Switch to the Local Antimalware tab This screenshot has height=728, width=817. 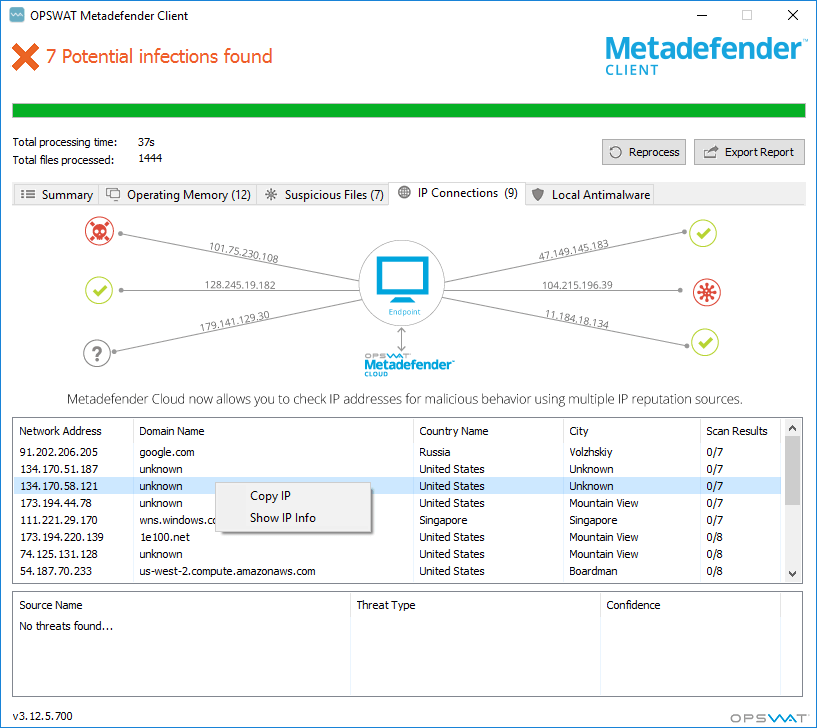[x=590, y=194]
